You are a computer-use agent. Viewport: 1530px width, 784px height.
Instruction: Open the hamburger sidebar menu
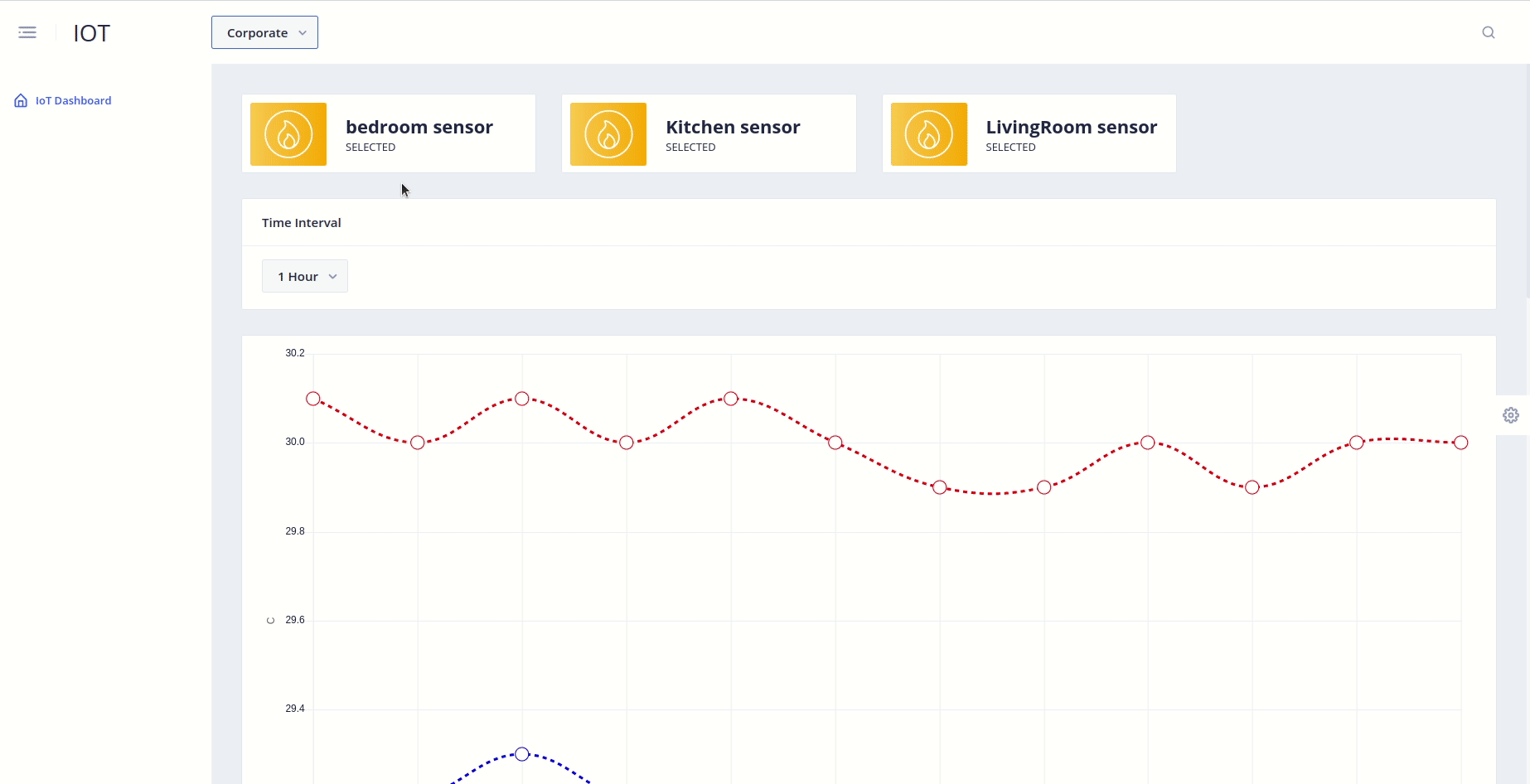click(x=27, y=32)
